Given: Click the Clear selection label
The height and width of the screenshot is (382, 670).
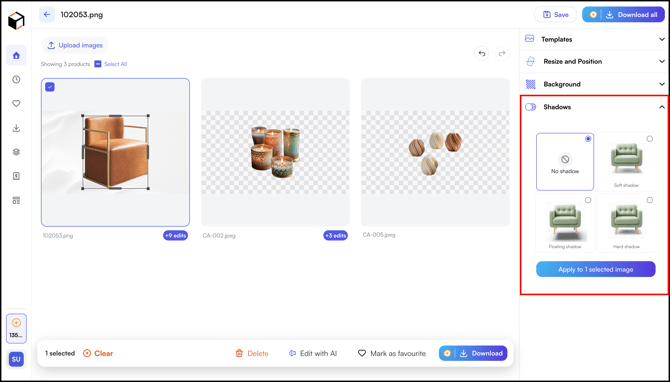Looking at the screenshot, I should click(x=104, y=353).
